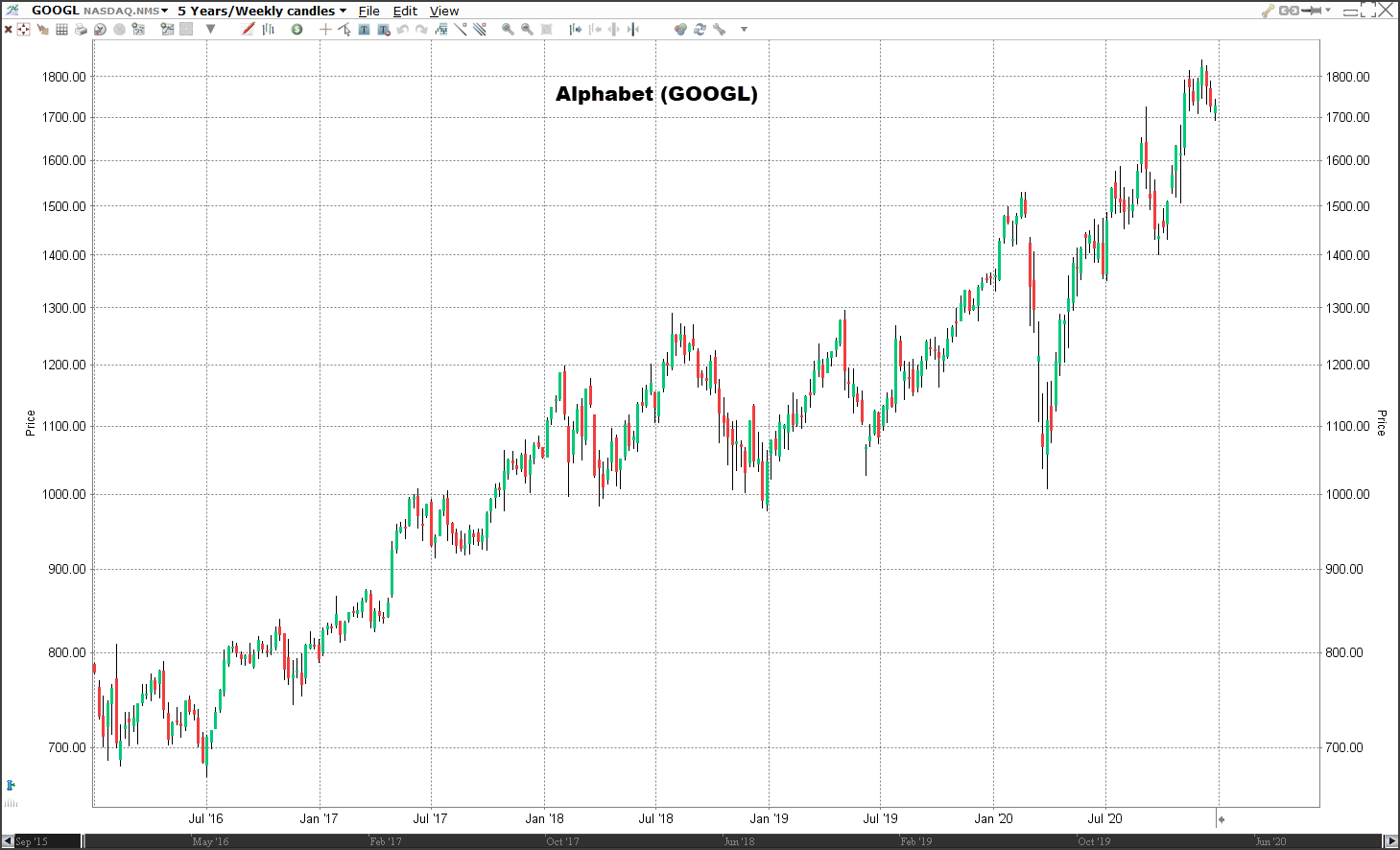Image resolution: width=1400 pixels, height=850 pixels.
Task: Click the Alphabet (GOOGL) chart title
Action: pyautogui.click(x=656, y=94)
